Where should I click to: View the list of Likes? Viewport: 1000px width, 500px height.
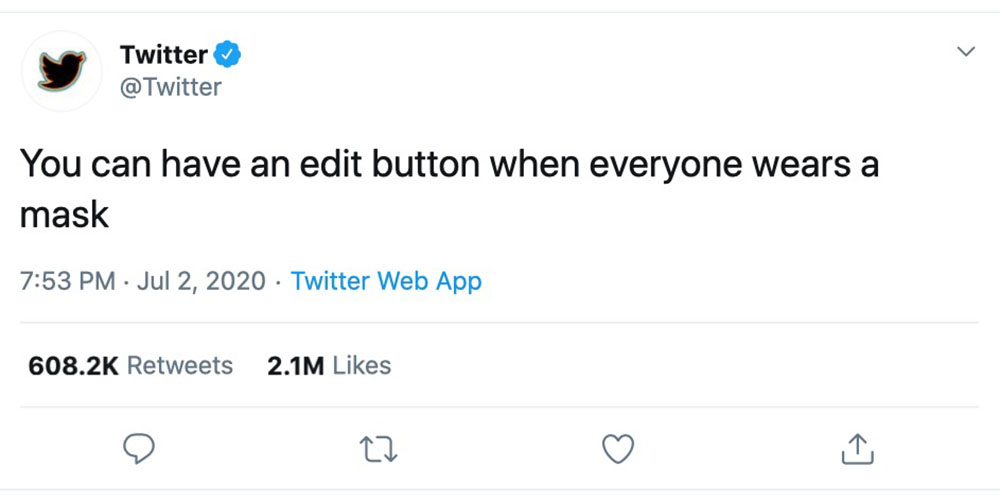361,366
